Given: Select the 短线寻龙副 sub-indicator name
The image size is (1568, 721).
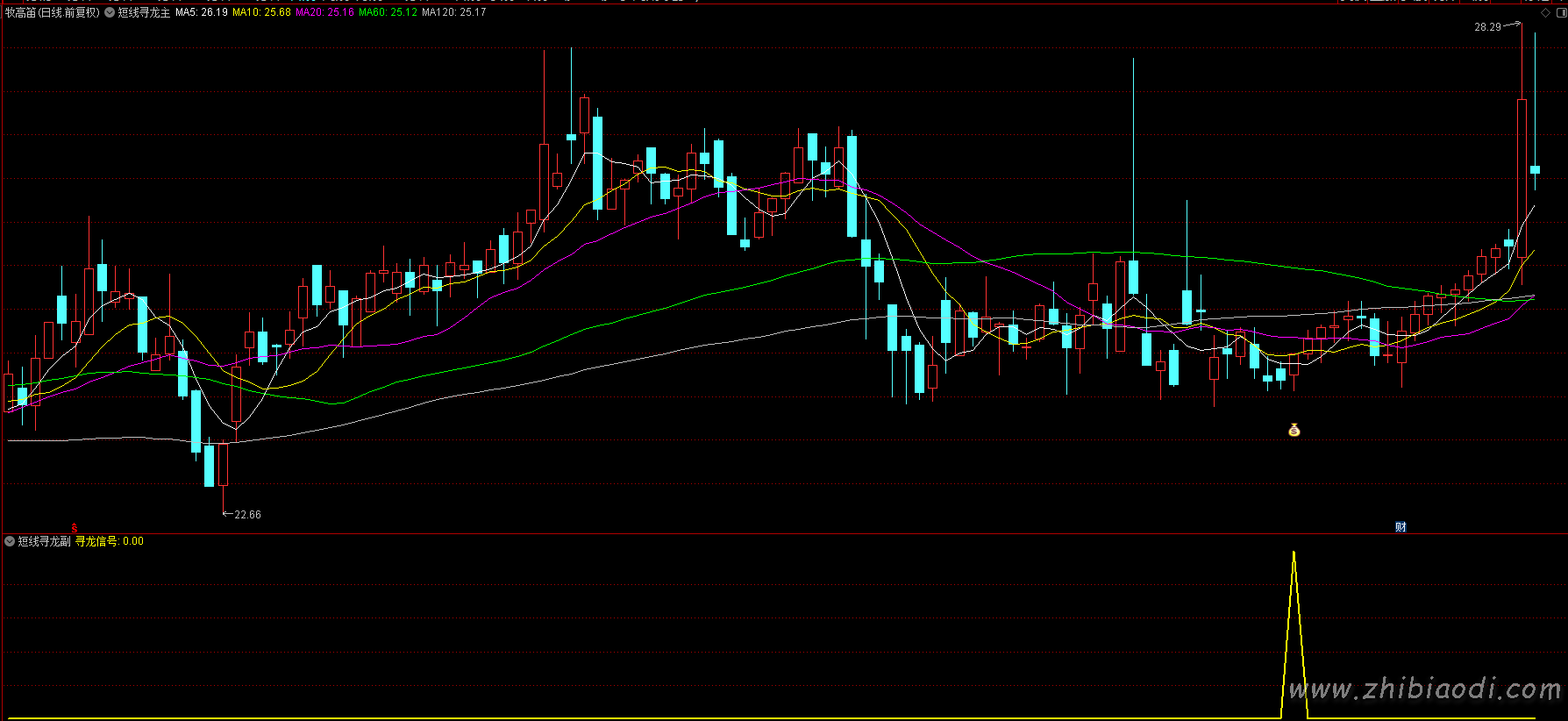Looking at the screenshot, I should (x=44, y=542).
